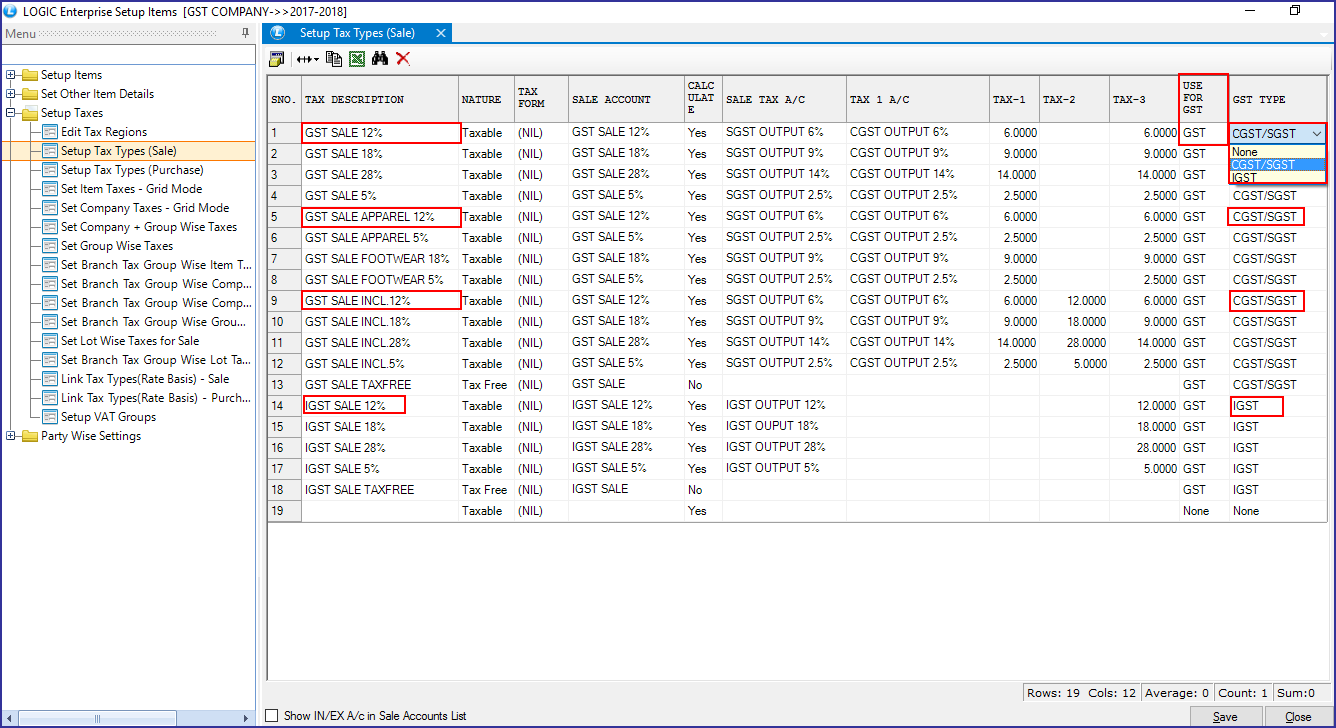Select the GST SALE APPAREL 12% cell
Screen dimensions: 1336x728
(379, 217)
